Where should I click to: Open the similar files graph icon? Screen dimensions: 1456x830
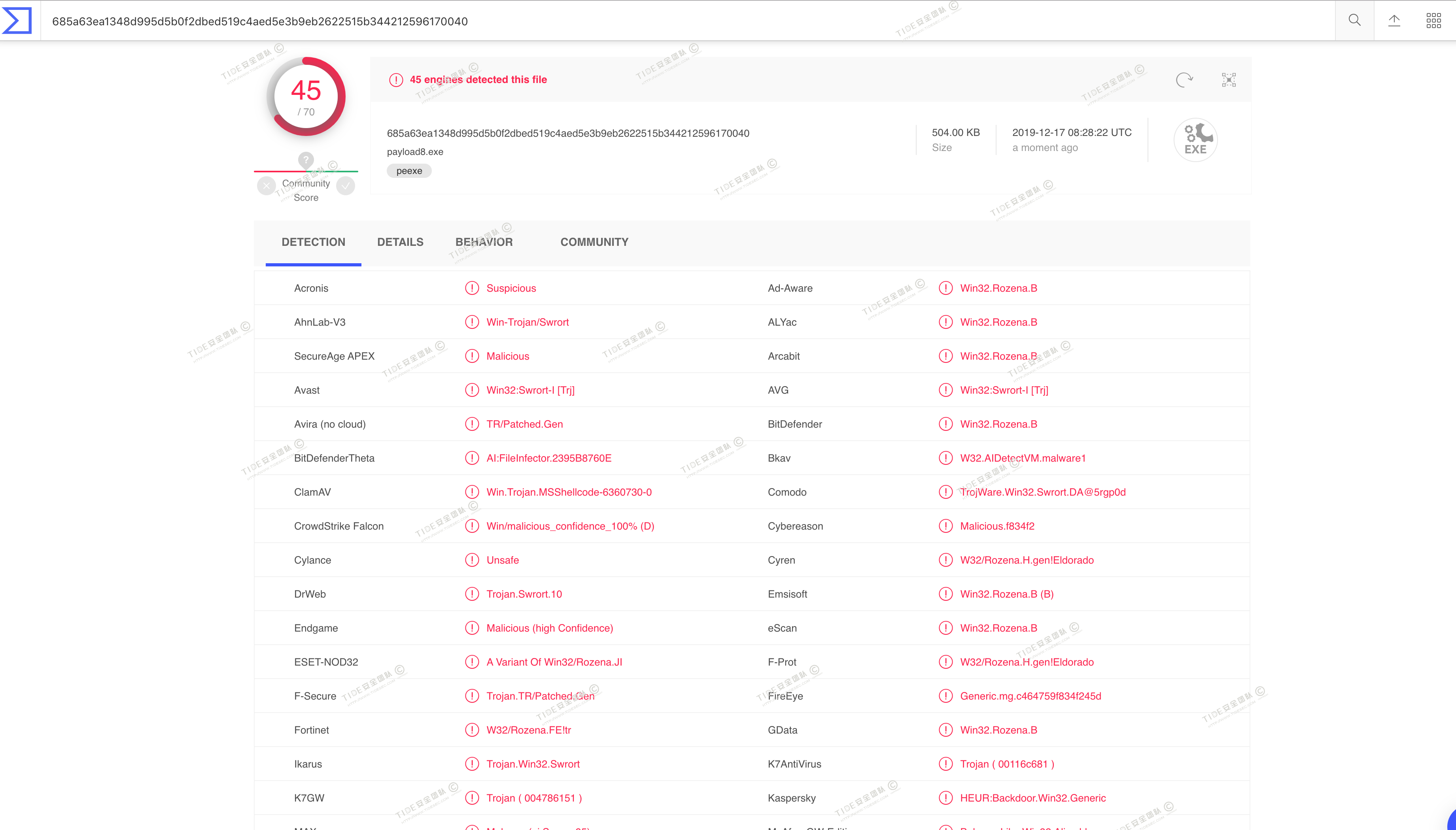click(1229, 80)
